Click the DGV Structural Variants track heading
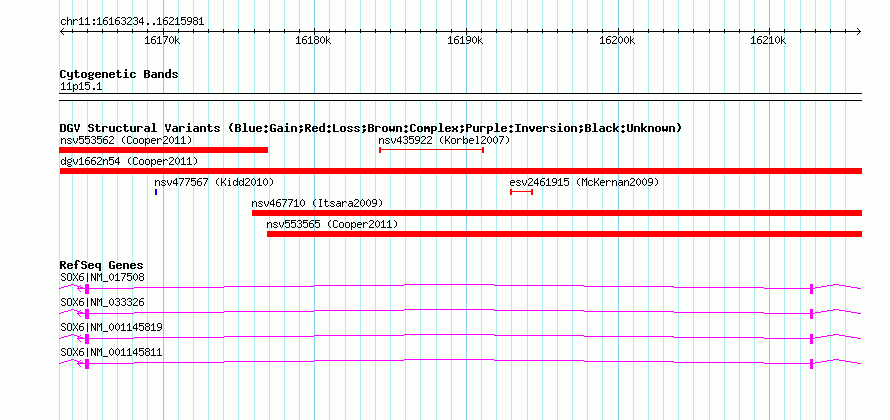 coord(371,128)
